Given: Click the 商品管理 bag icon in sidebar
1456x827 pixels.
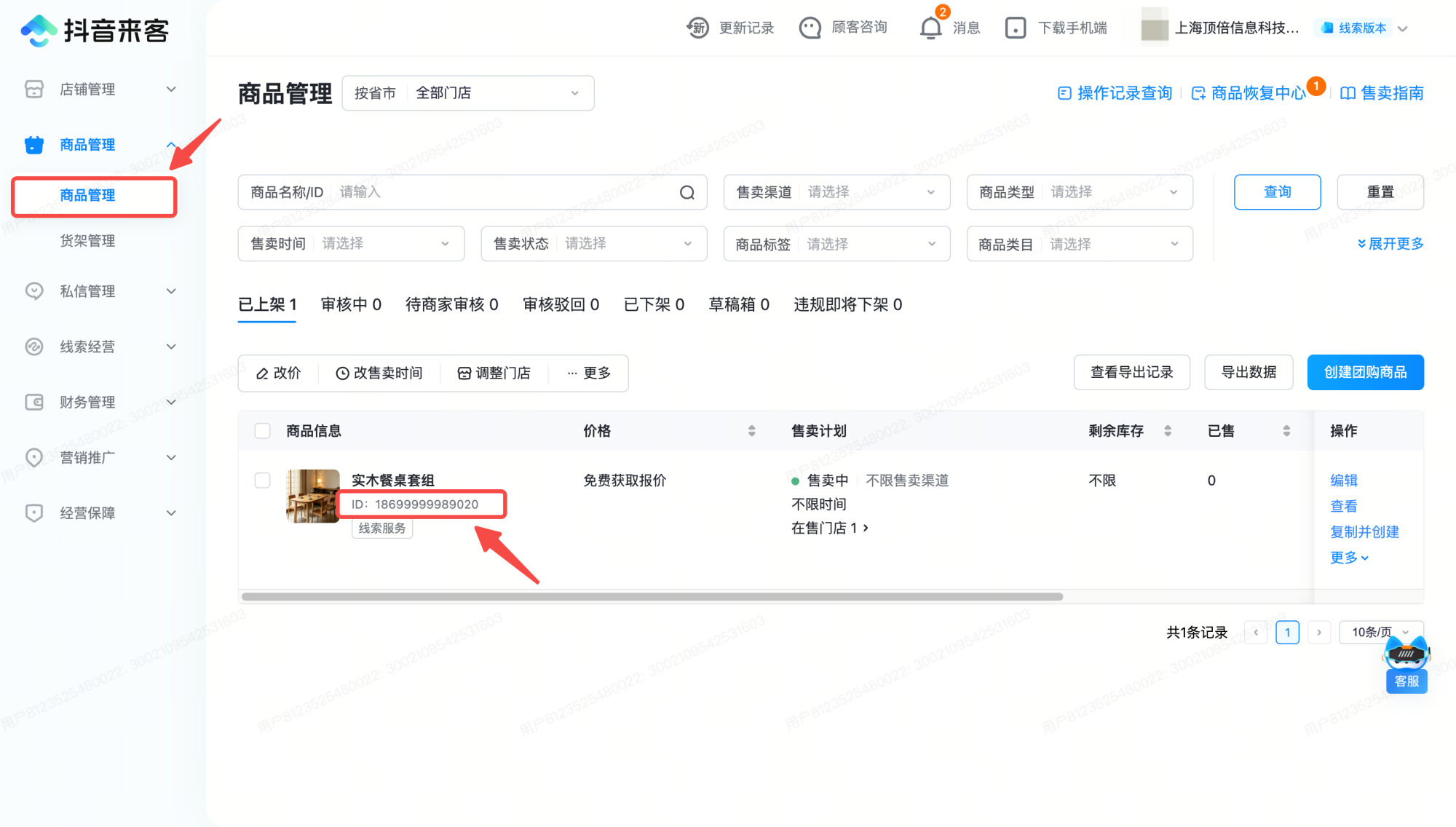Looking at the screenshot, I should pyautogui.click(x=33, y=145).
